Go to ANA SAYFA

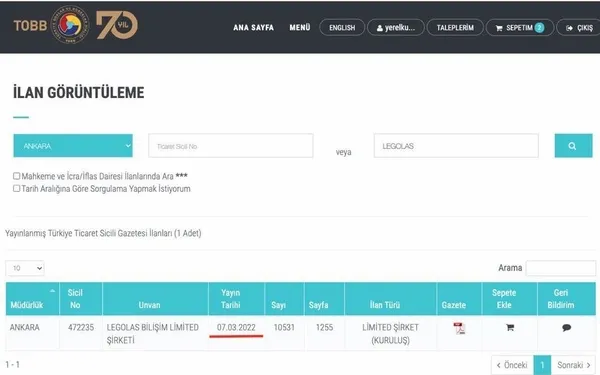click(x=254, y=28)
